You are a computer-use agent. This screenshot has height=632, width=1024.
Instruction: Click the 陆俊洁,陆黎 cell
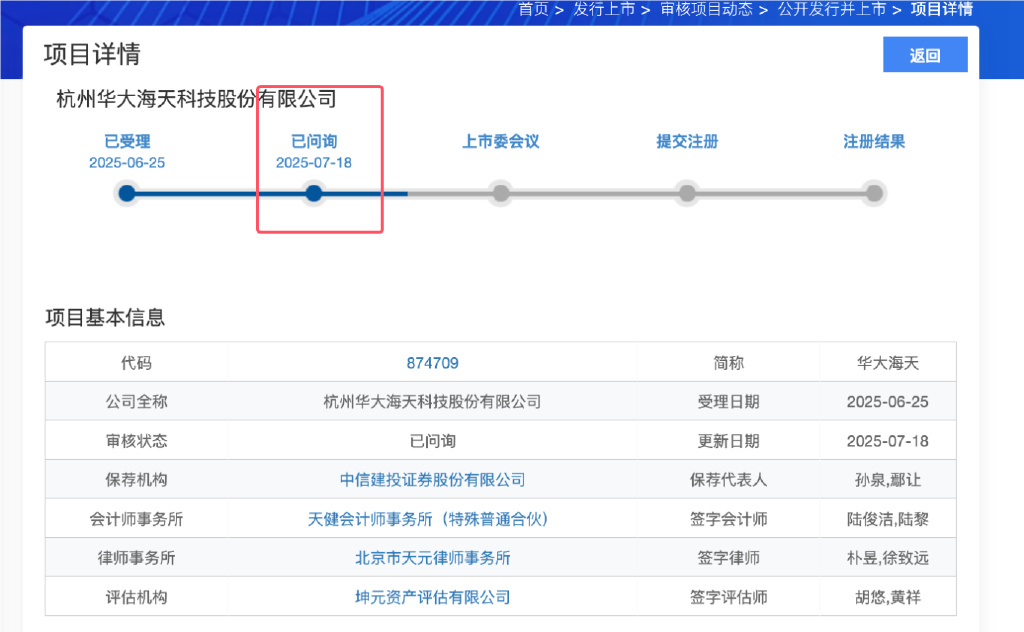tap(888, 519)
